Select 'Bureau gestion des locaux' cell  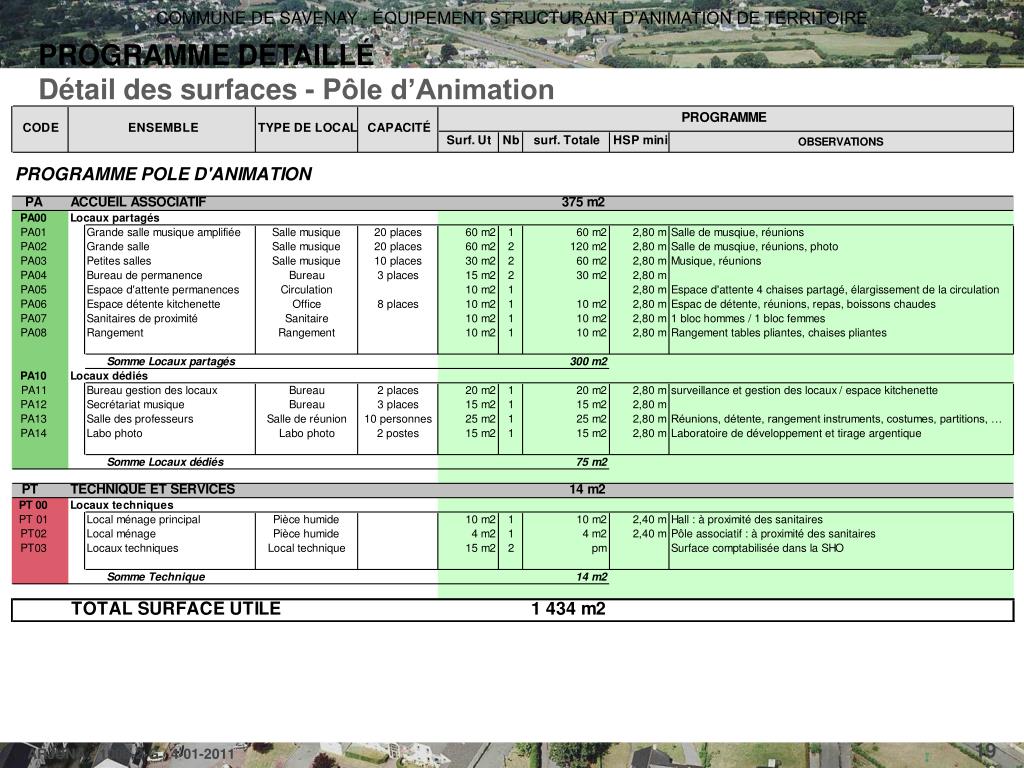pos(152,391)
